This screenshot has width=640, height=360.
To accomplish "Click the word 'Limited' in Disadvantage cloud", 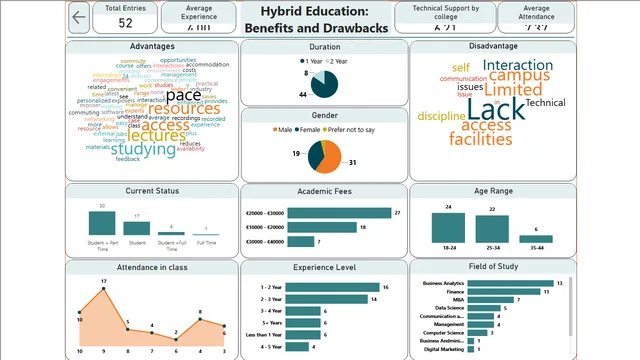I will coord(513,89).
